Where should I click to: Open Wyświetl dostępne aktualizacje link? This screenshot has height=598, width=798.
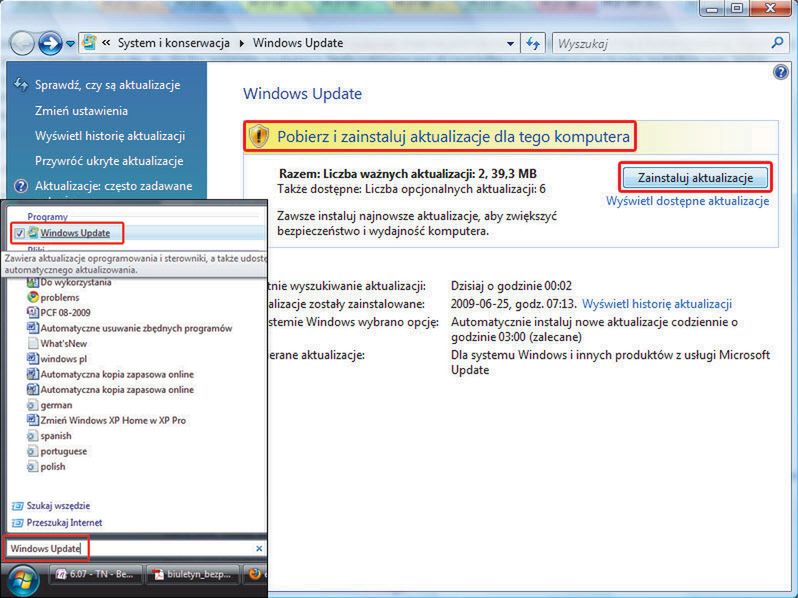point(688,201)
